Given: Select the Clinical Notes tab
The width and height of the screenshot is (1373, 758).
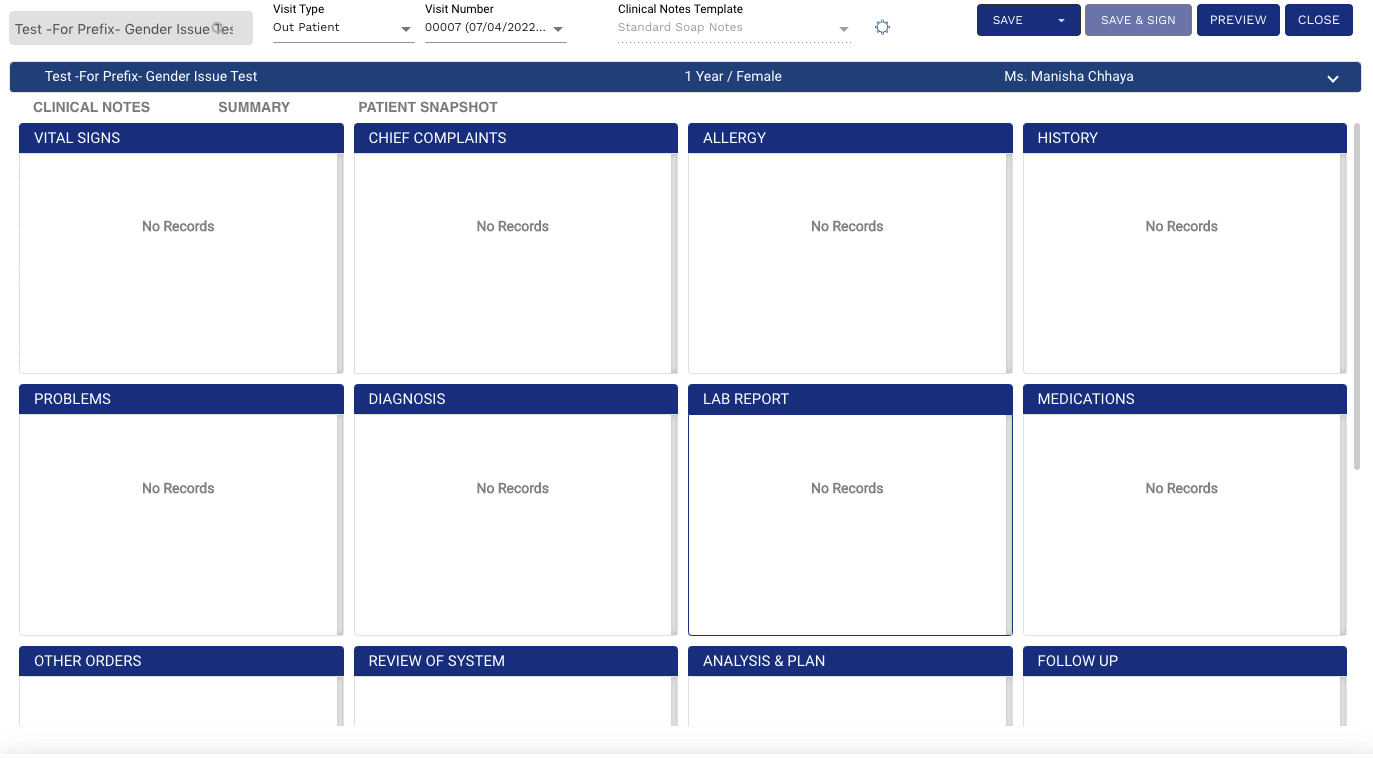Looking at the screenshot, I should (x=91, y=107).
